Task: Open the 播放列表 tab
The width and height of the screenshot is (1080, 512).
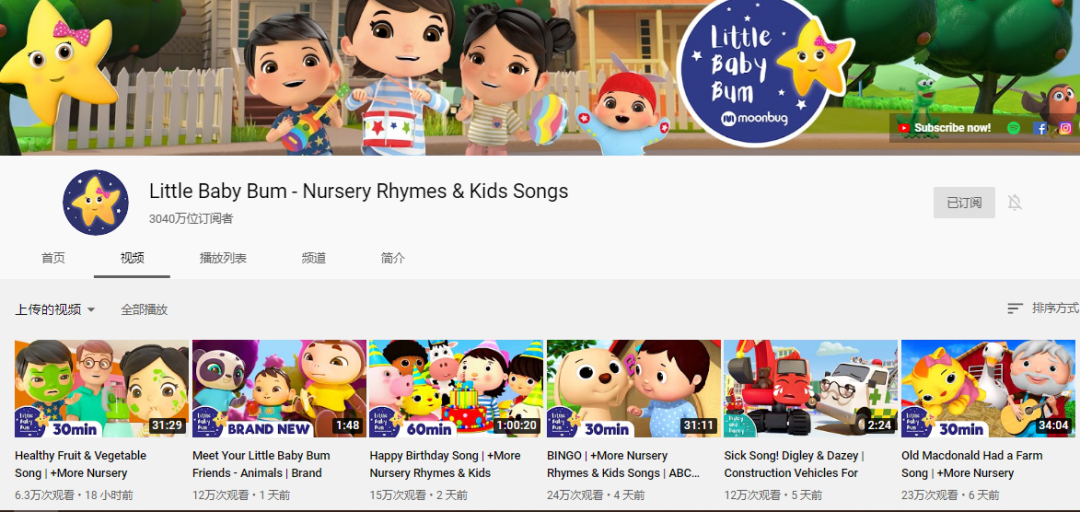Action: 223,258
